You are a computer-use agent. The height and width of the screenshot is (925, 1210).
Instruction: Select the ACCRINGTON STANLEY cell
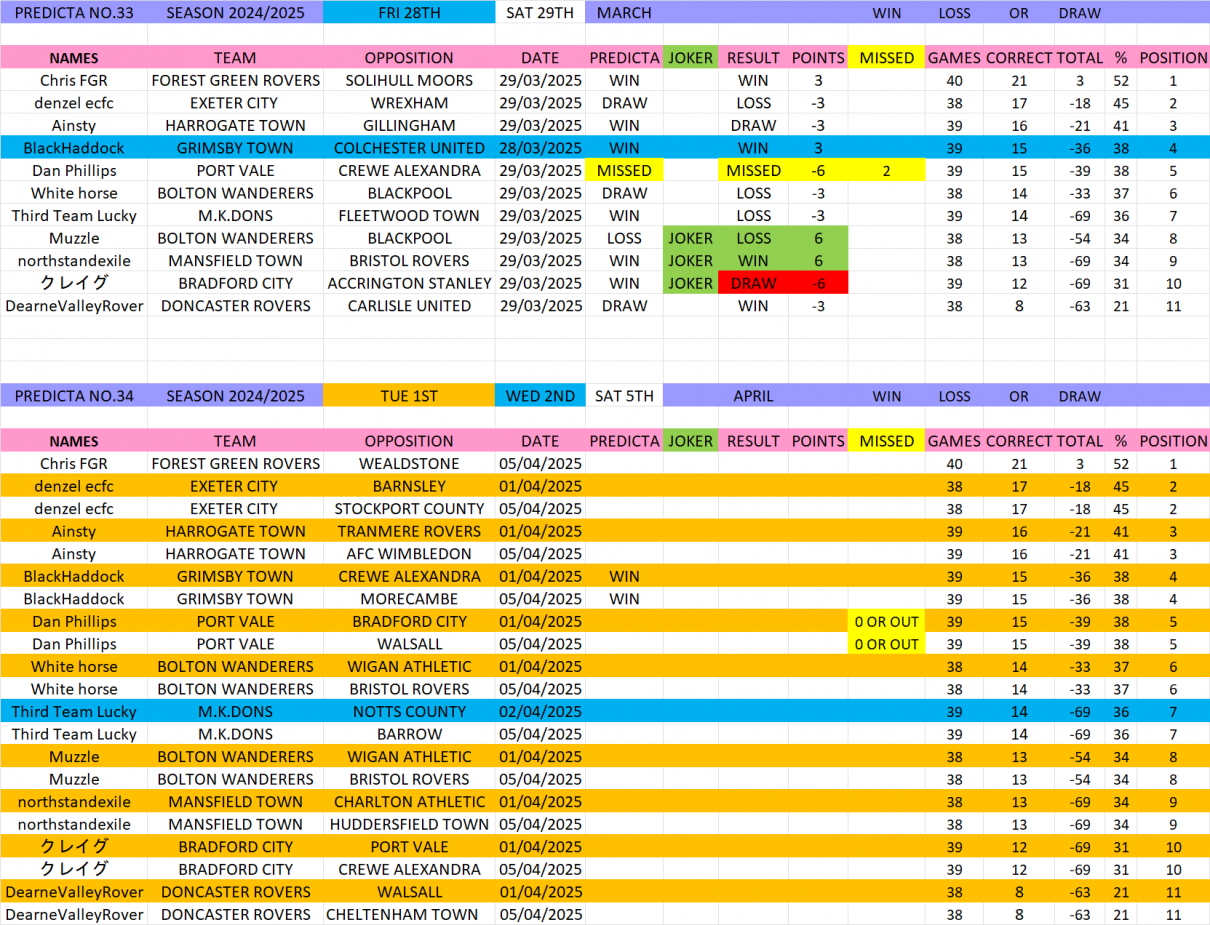coord(409,283)
